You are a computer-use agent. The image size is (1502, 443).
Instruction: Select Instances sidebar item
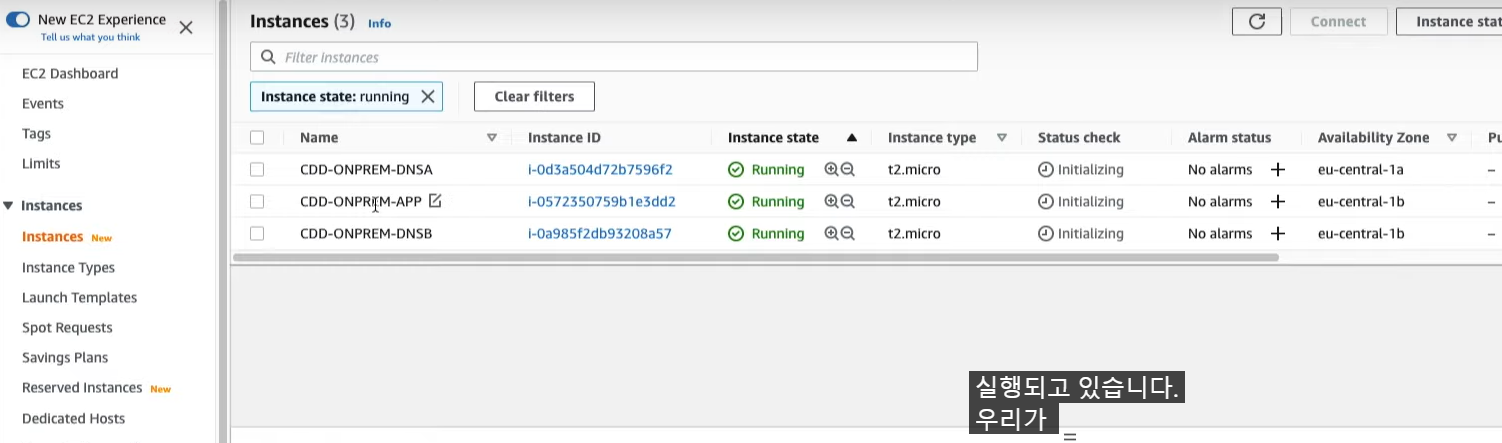point(52,237)
